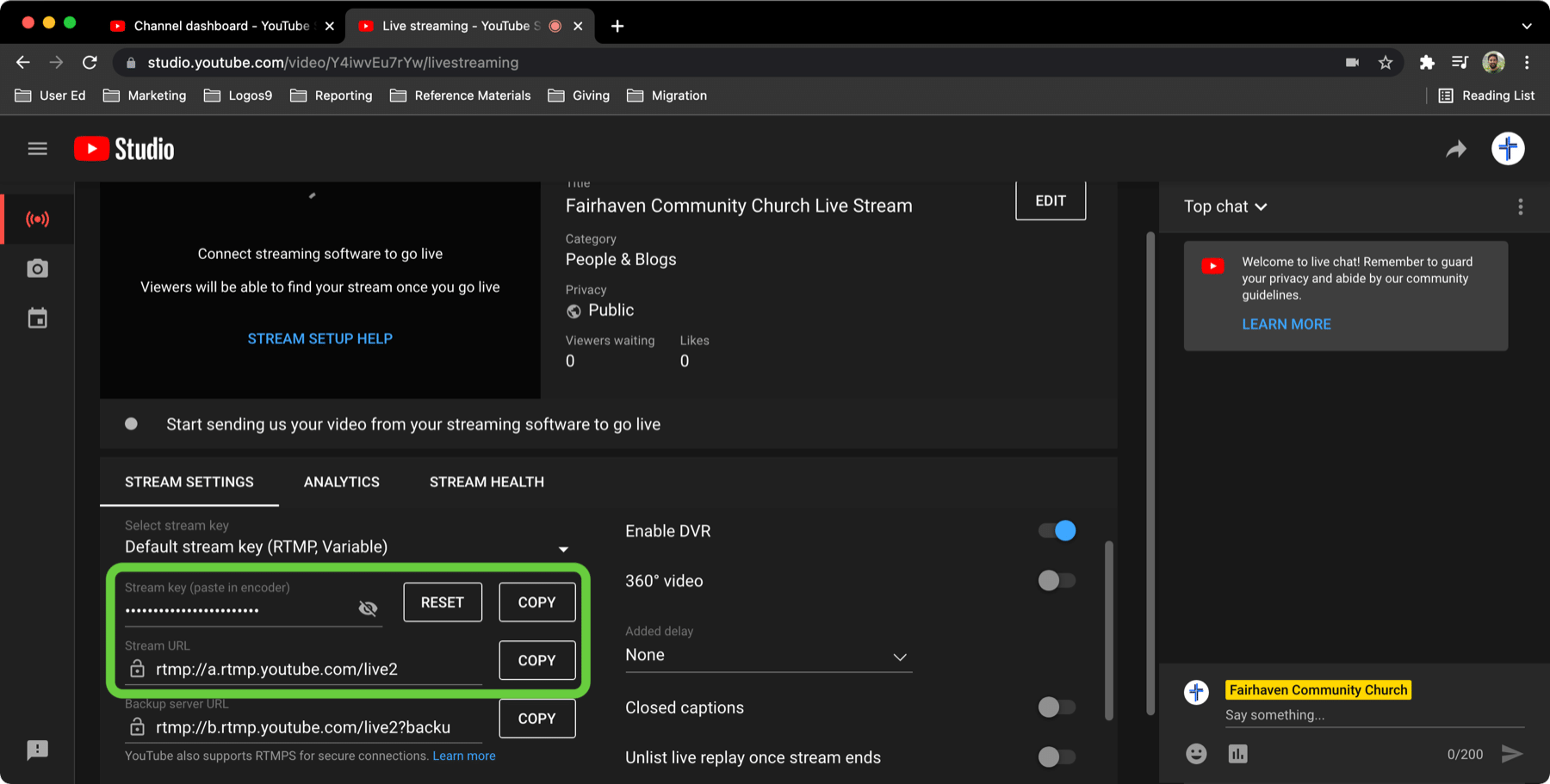Open the Chrome three-dot menu

point(1527,62)
